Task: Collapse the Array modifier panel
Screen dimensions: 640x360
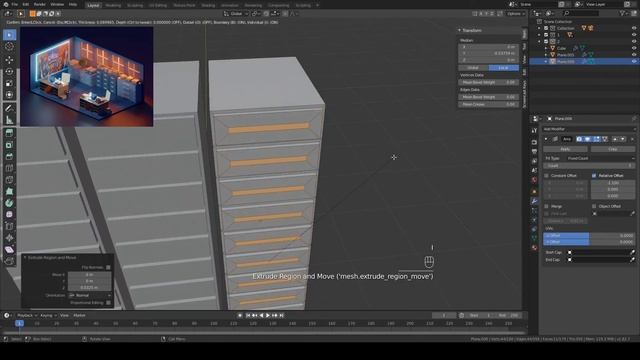Action: click(546, 139)
